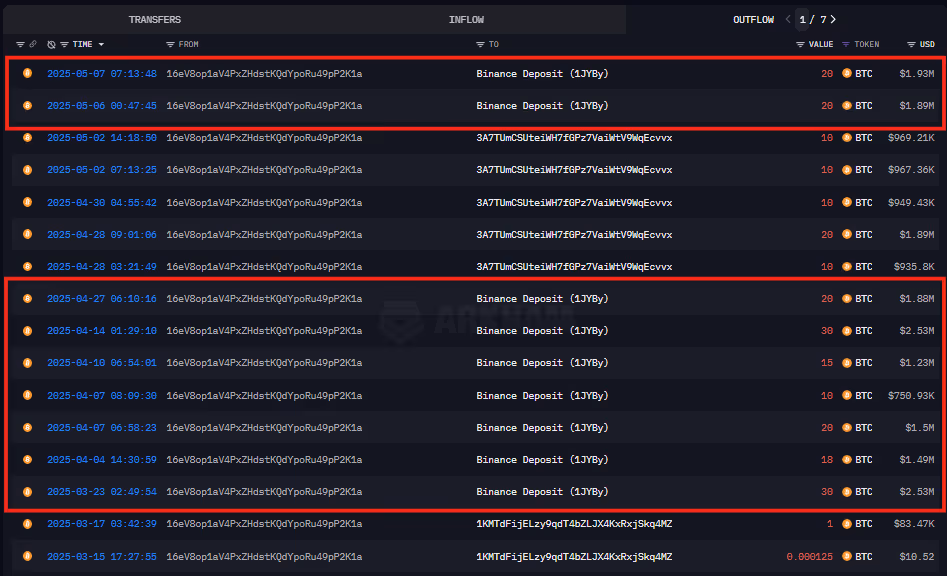
Task: Open the VALUE column filter icon
Action: 799,44
